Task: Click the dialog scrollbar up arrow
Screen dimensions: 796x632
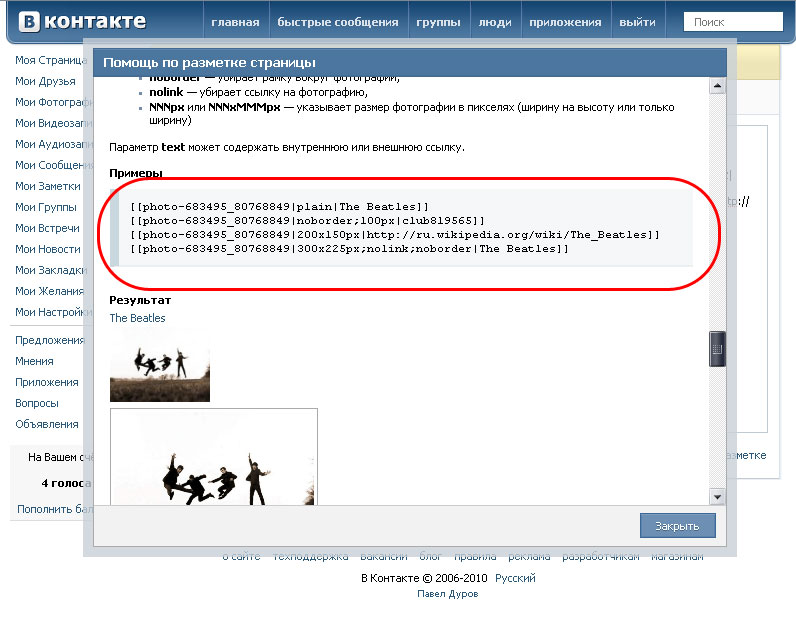Action: coord(717,86)
